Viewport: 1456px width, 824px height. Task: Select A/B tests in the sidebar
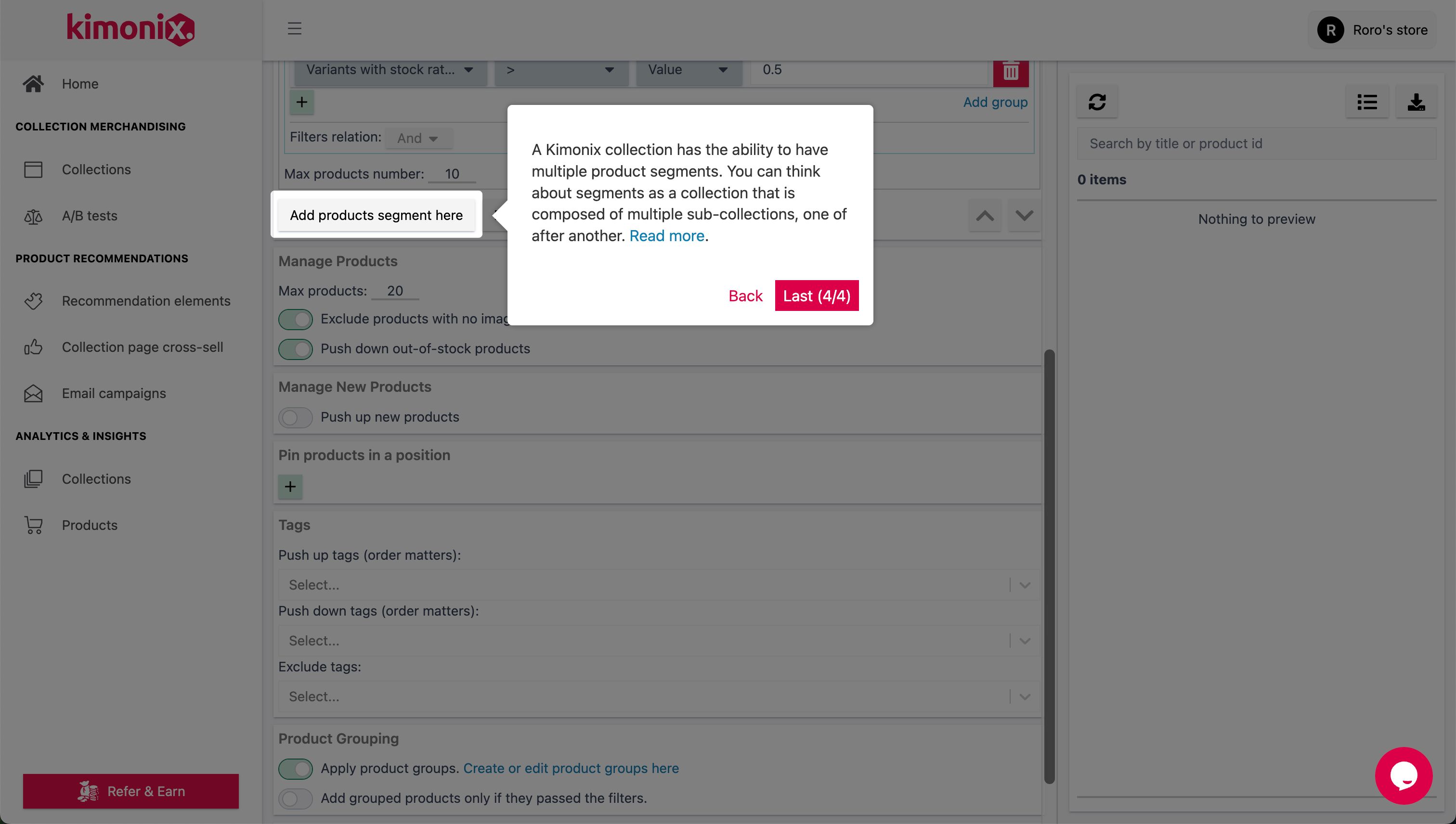pyautogui.click(x=89, y=216)
